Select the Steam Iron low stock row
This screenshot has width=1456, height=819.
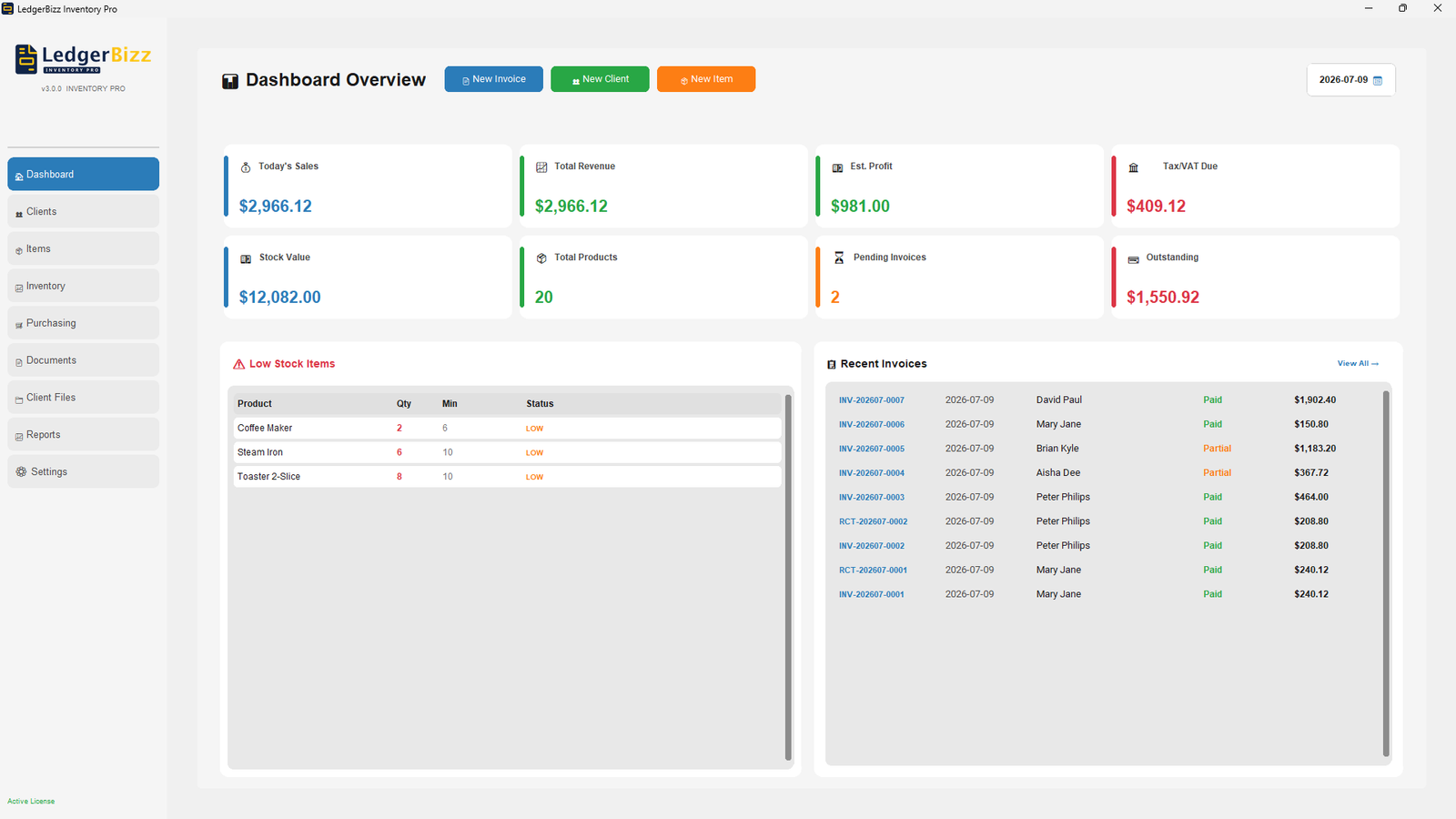pos(507,452)
